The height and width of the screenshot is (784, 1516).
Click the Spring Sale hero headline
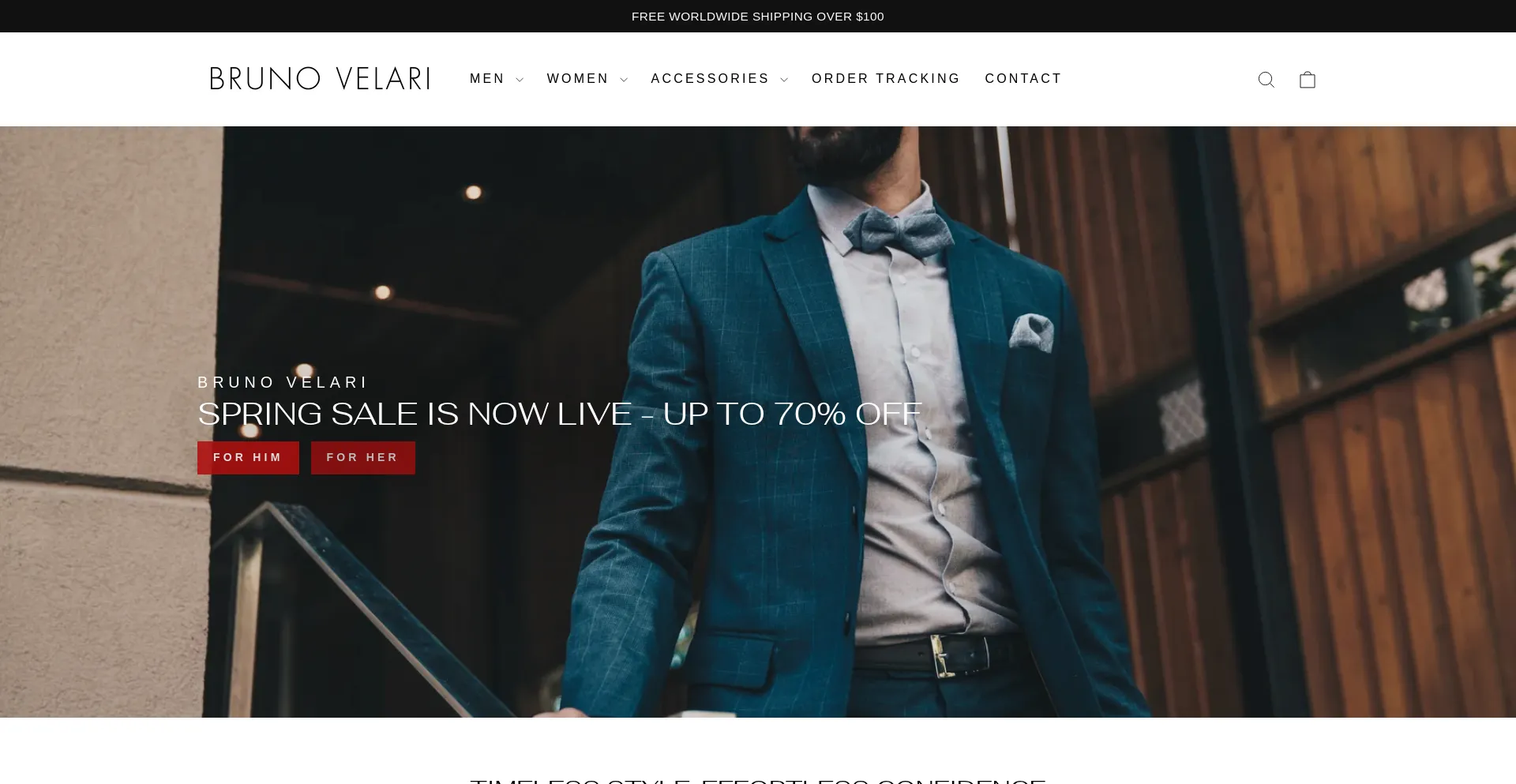tap(559, 414)
